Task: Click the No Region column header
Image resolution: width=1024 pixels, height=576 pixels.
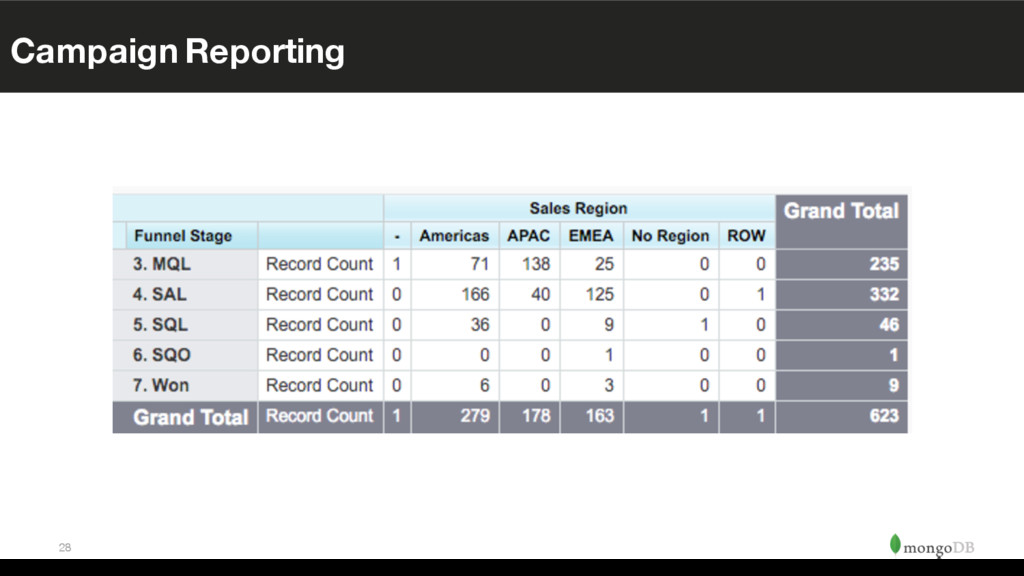Action: (670, 236)
